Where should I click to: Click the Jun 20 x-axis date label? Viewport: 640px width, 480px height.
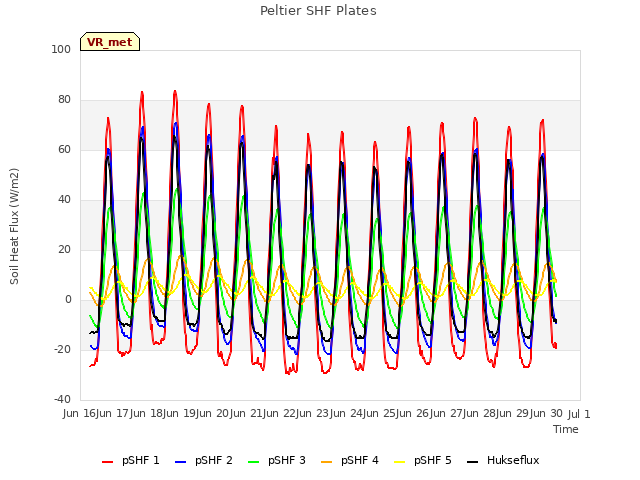click(x=214, y=413)
